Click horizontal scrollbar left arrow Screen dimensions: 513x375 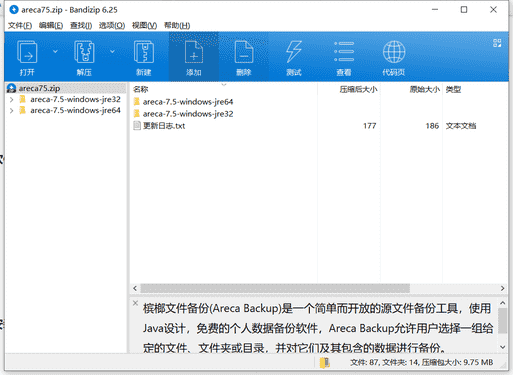coord(135,288)
